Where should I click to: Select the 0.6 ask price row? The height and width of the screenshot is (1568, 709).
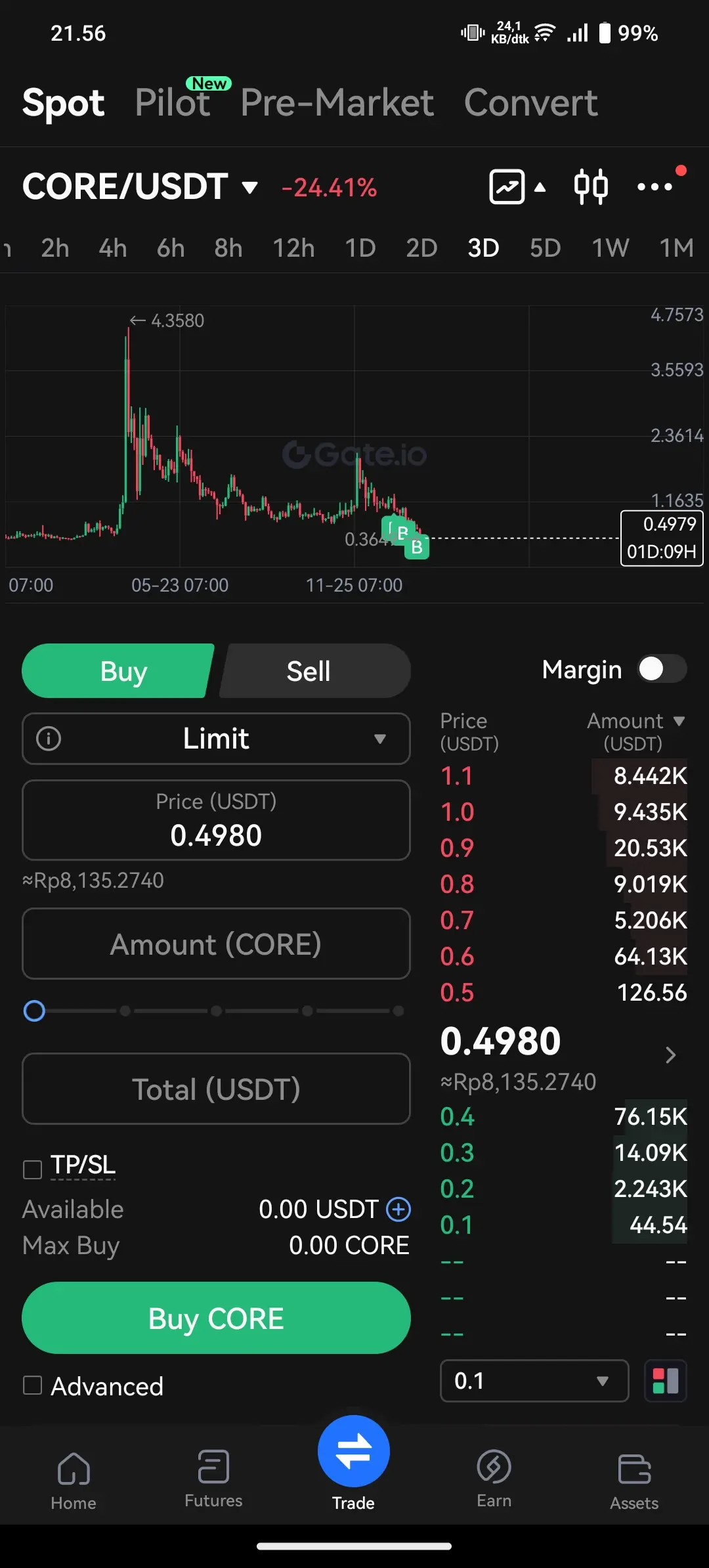tap(564, 957)
